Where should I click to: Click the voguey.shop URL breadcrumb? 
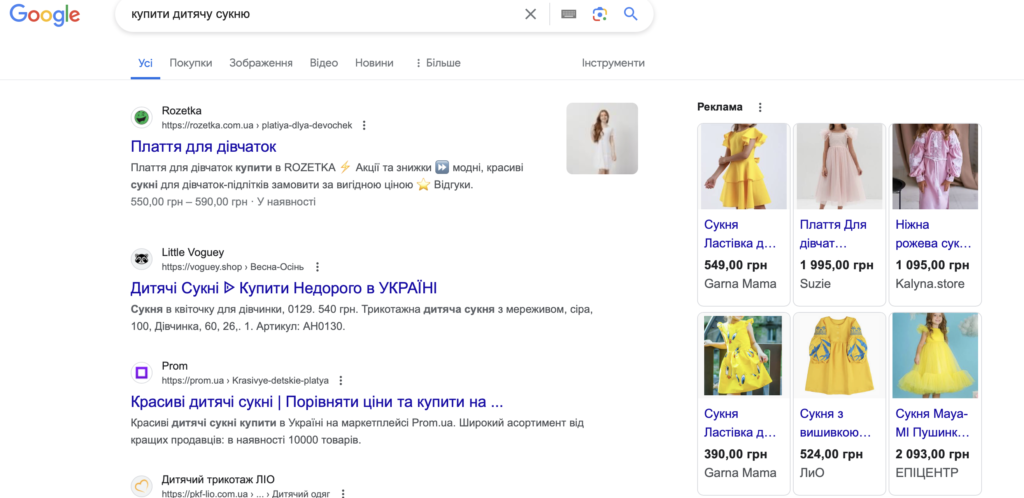point(232,267)
